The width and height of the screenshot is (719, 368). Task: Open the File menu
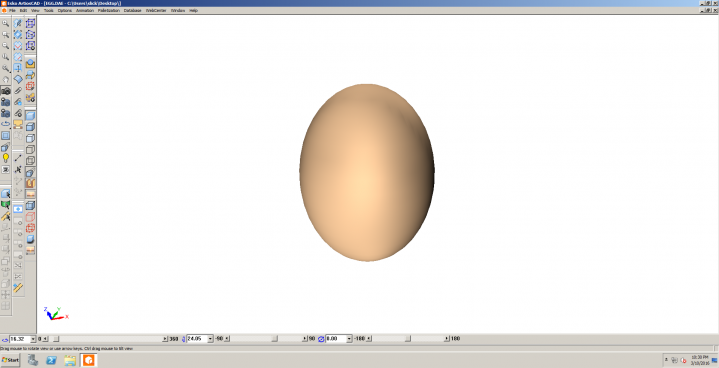click(x=12, y=11)
